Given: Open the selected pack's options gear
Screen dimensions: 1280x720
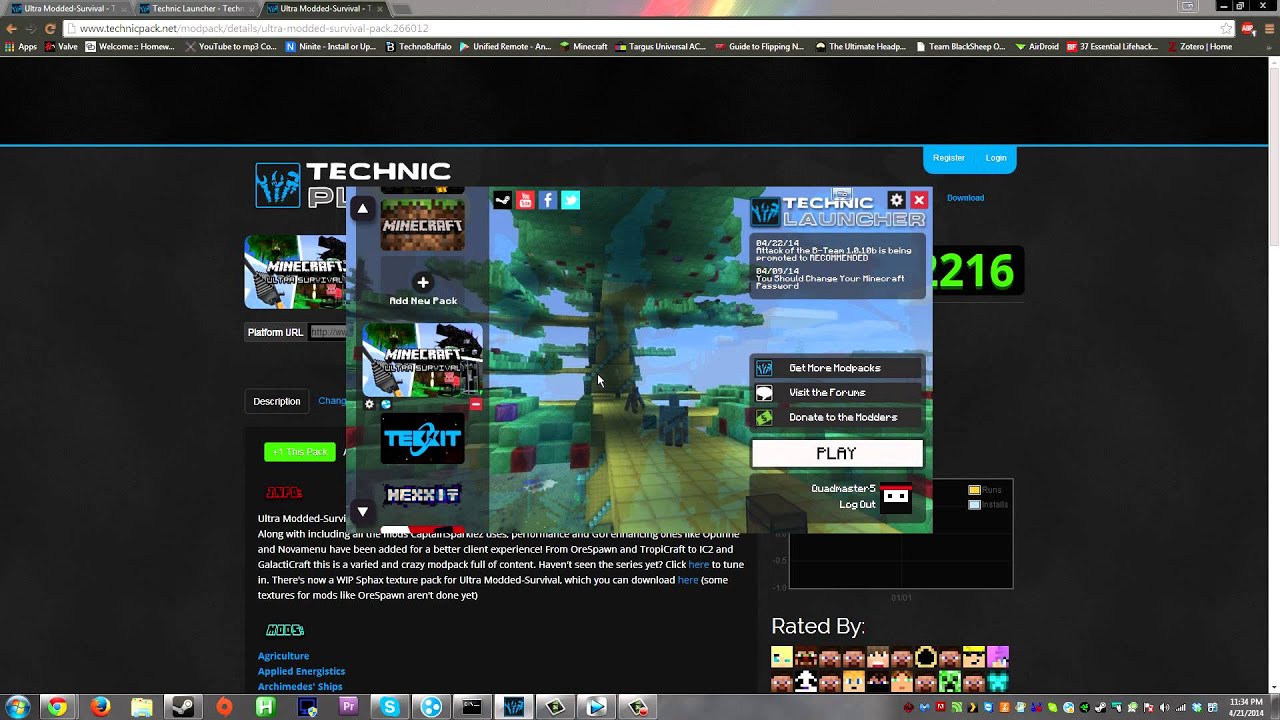Looking at the screenshot, I should tap(369, 404).
